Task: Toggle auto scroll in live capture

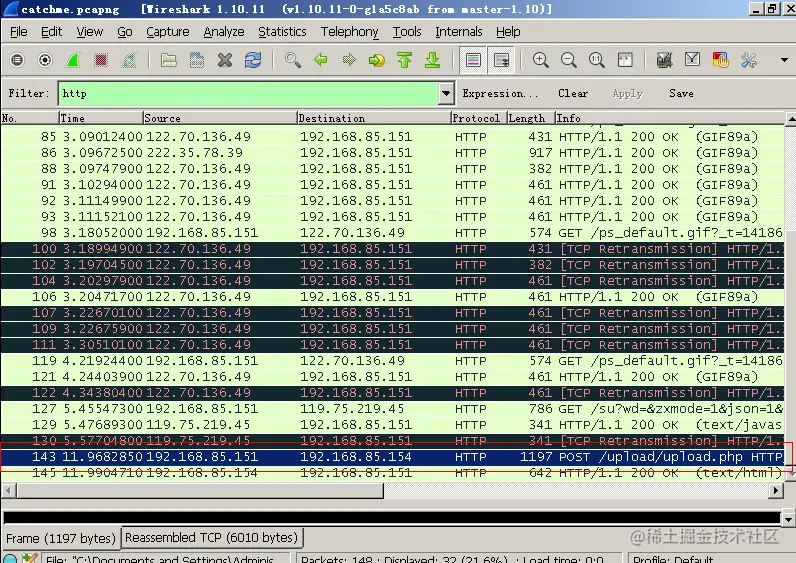Action: click(501, 60)
